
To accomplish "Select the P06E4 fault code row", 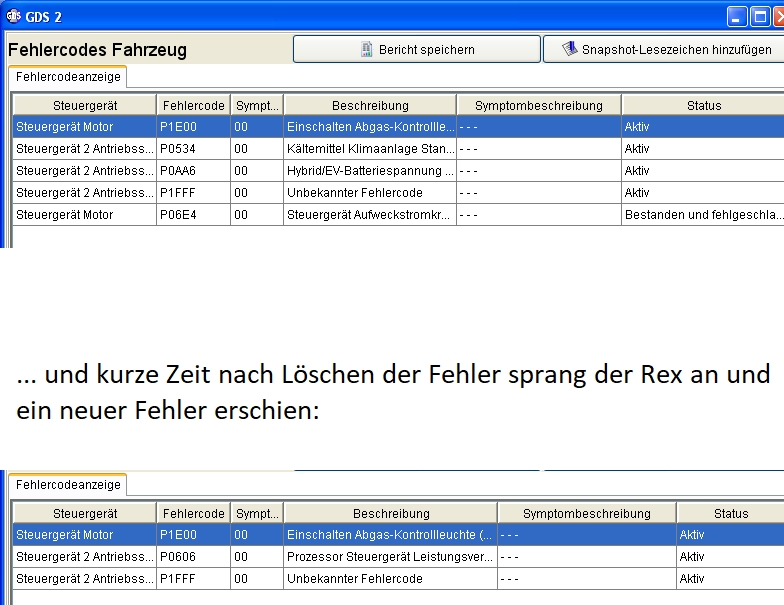I will coord(193,215).
